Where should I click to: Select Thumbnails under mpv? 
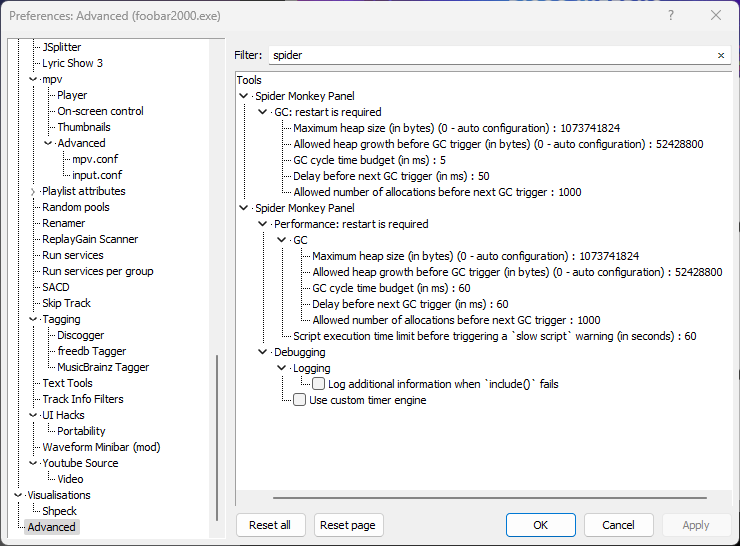click(x=84, y=127)
